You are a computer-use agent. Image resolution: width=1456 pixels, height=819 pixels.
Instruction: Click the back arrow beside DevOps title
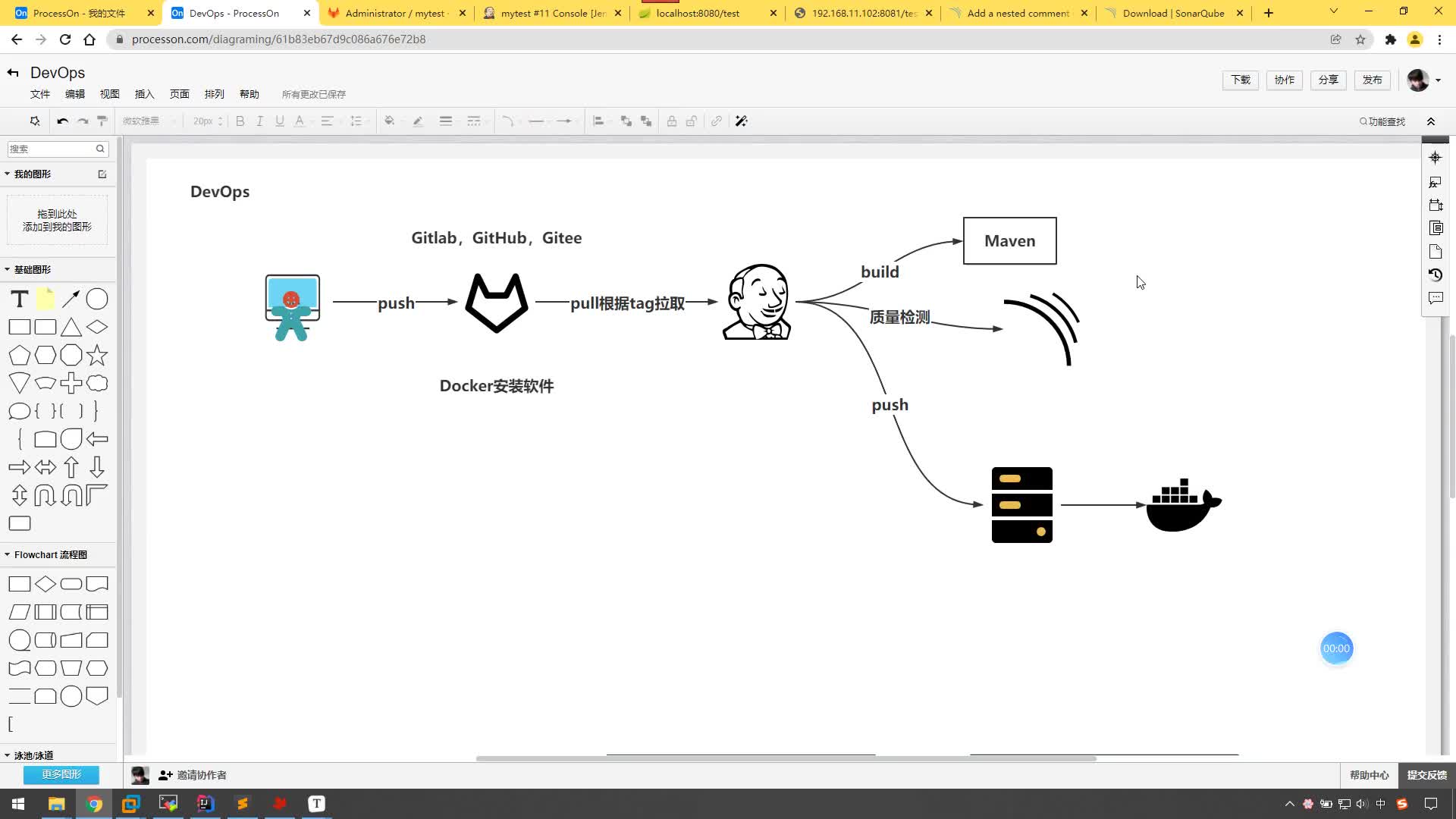pyautogui.click(x=13, y=73)
